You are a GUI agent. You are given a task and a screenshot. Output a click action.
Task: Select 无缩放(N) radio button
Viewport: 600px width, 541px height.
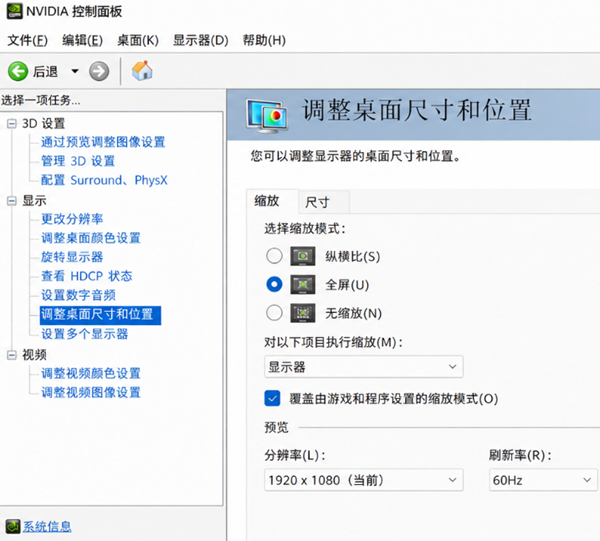coord(274,313)
